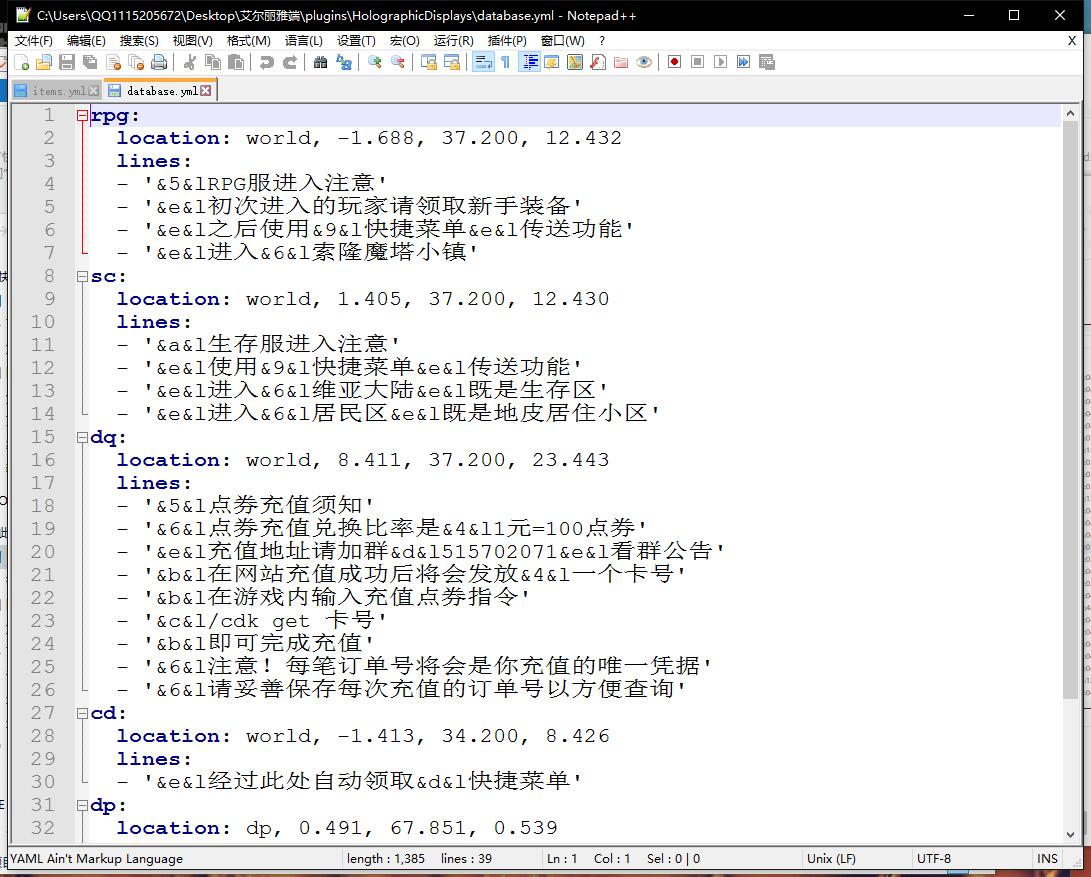The height and width of the screenshot is (877, 1091).
Task: Save the current file using the toolbar
Action: tap(67, 63)
